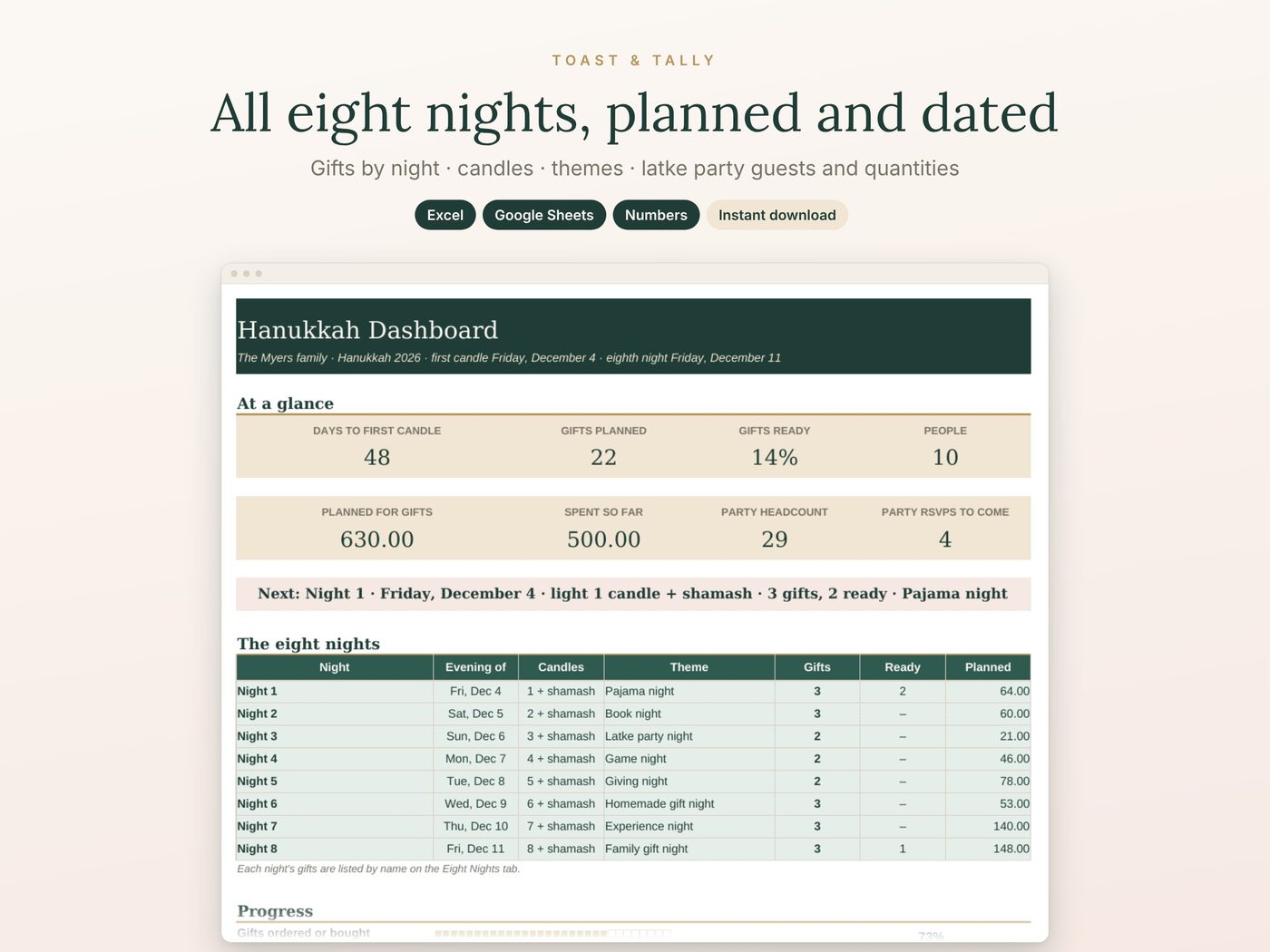Click the Planned column header

tap(988, 667)
